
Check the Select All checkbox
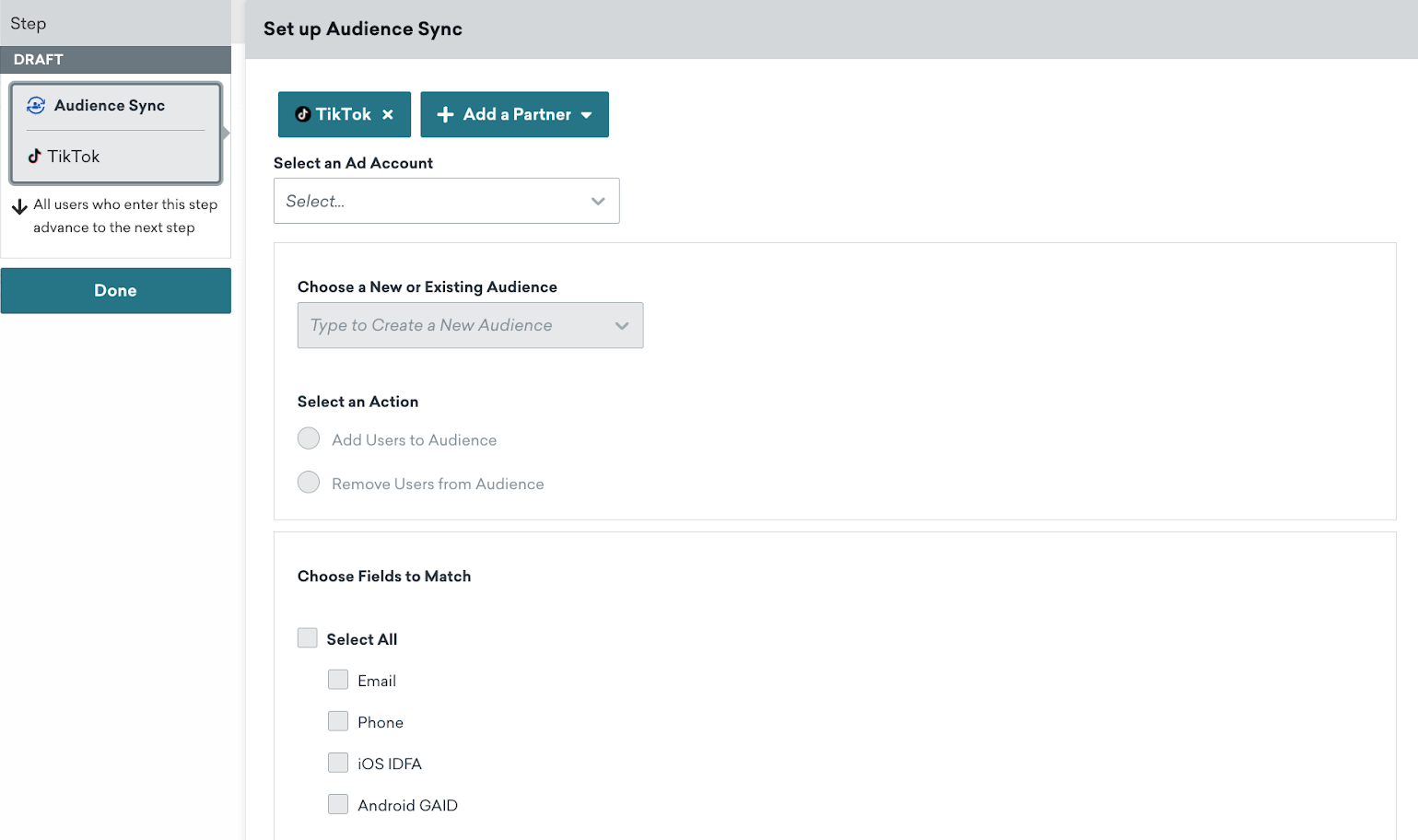(x=308, y=638)
